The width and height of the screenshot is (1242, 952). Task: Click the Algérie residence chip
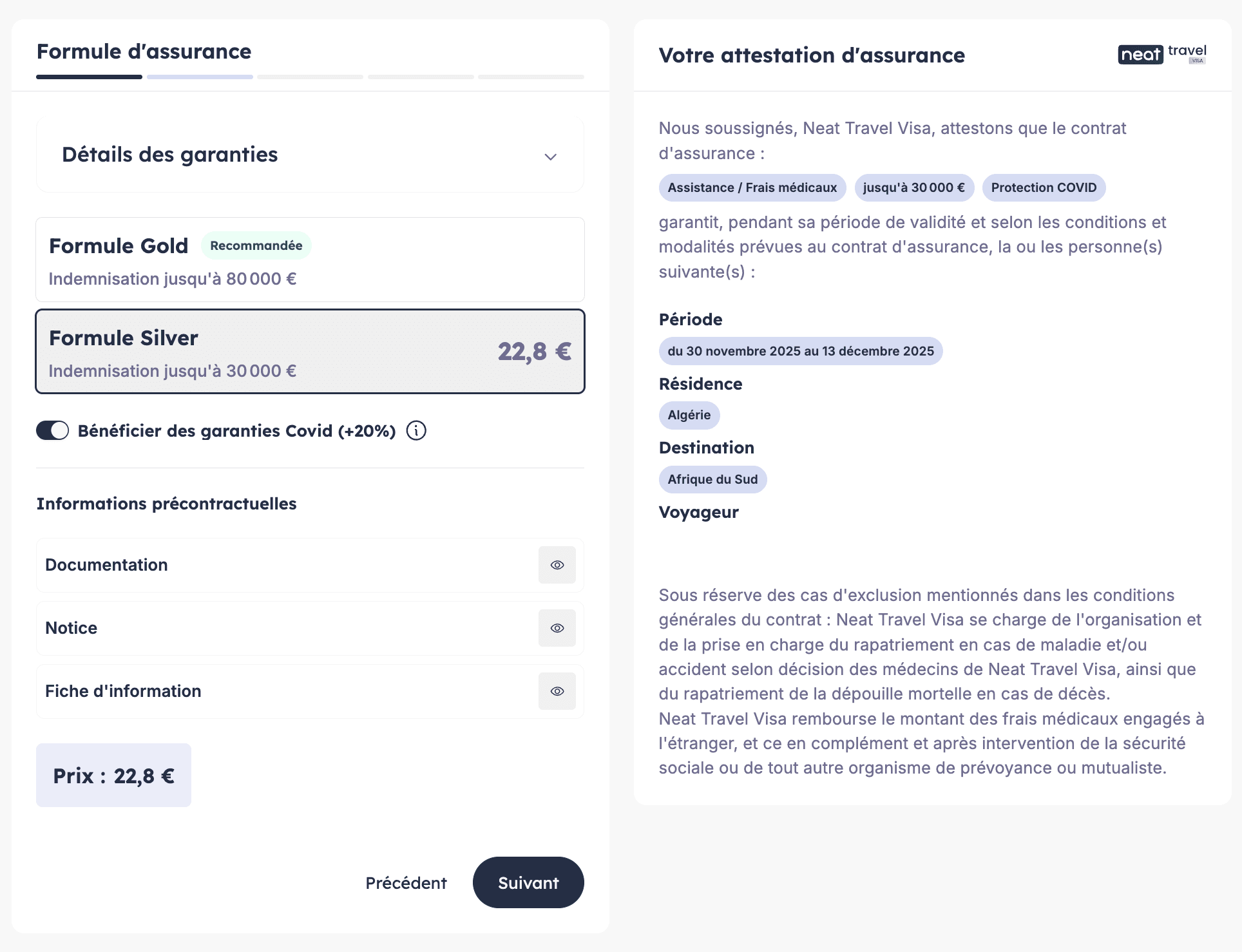(x=689, y=415)
